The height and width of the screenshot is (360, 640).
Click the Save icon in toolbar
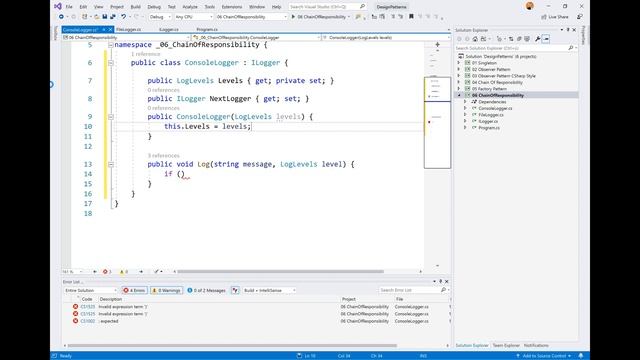104,17
